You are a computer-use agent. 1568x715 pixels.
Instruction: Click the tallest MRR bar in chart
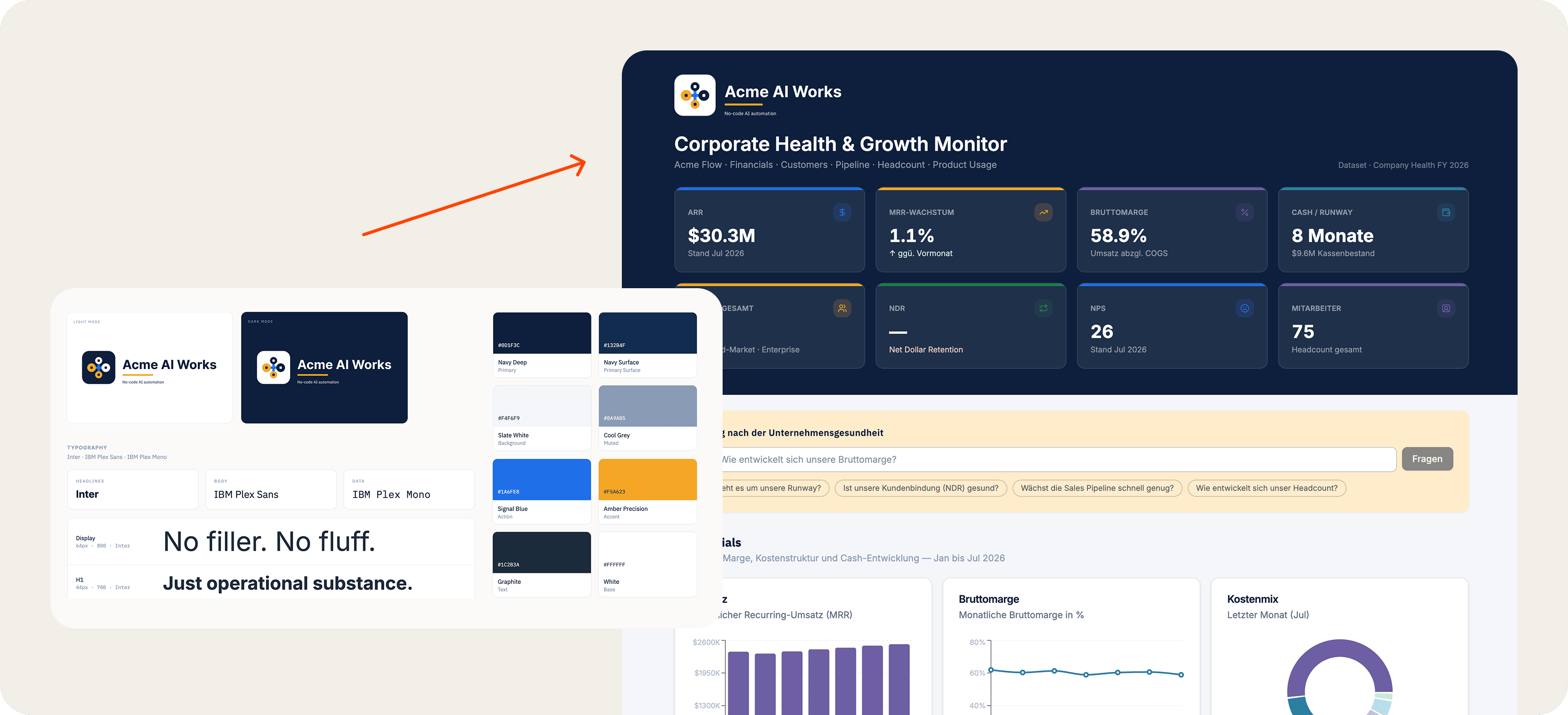click(898, 680)
